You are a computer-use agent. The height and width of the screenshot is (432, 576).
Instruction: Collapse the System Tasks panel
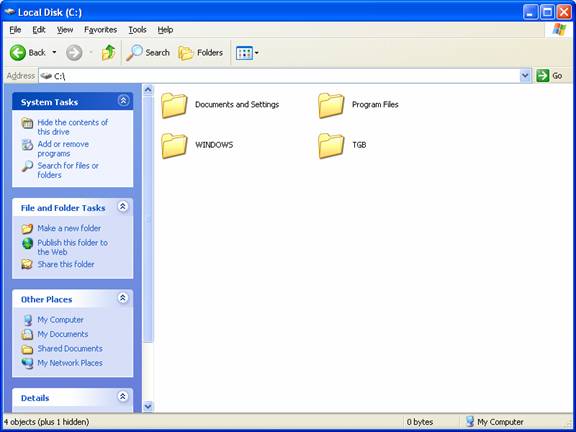point(123,101)
